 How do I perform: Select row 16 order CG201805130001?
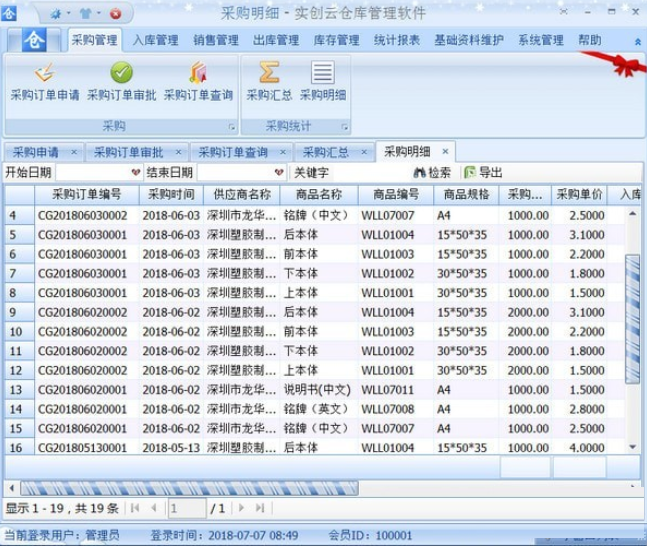point(314,447)
